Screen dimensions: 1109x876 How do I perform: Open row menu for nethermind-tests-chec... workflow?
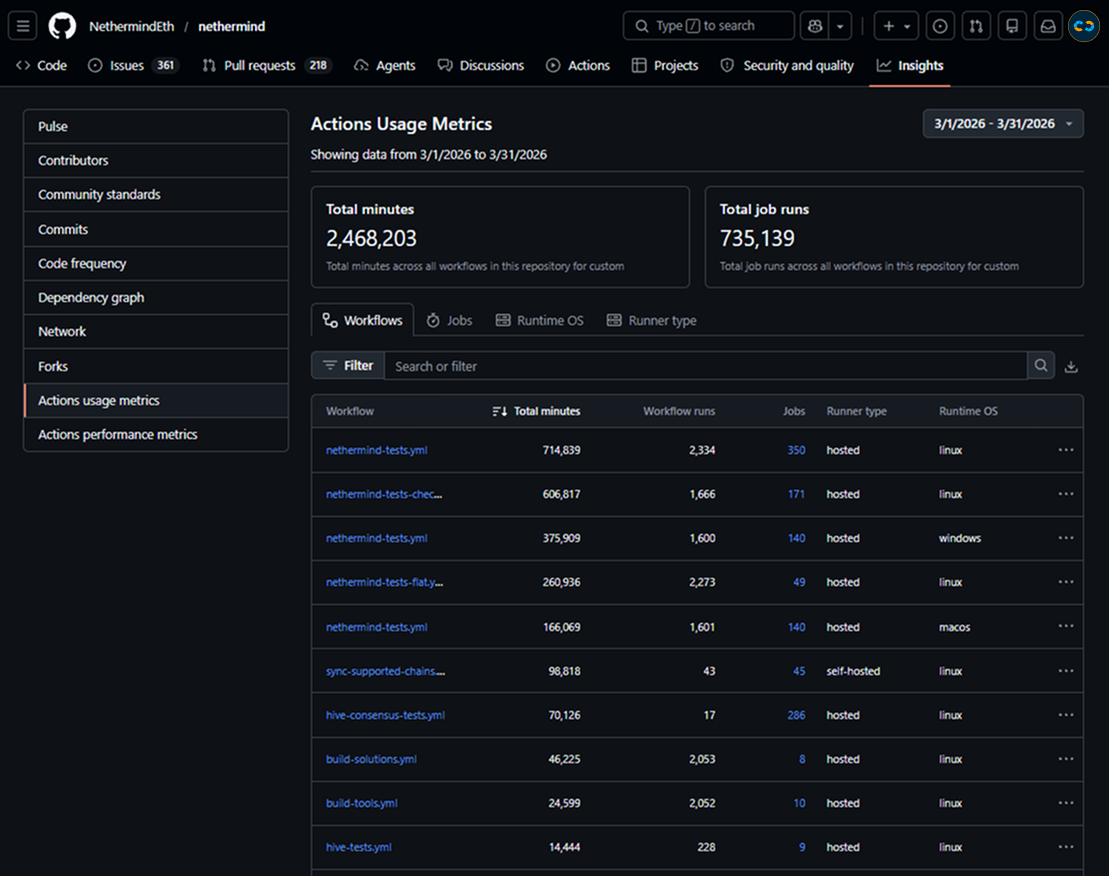(1066, 494)
